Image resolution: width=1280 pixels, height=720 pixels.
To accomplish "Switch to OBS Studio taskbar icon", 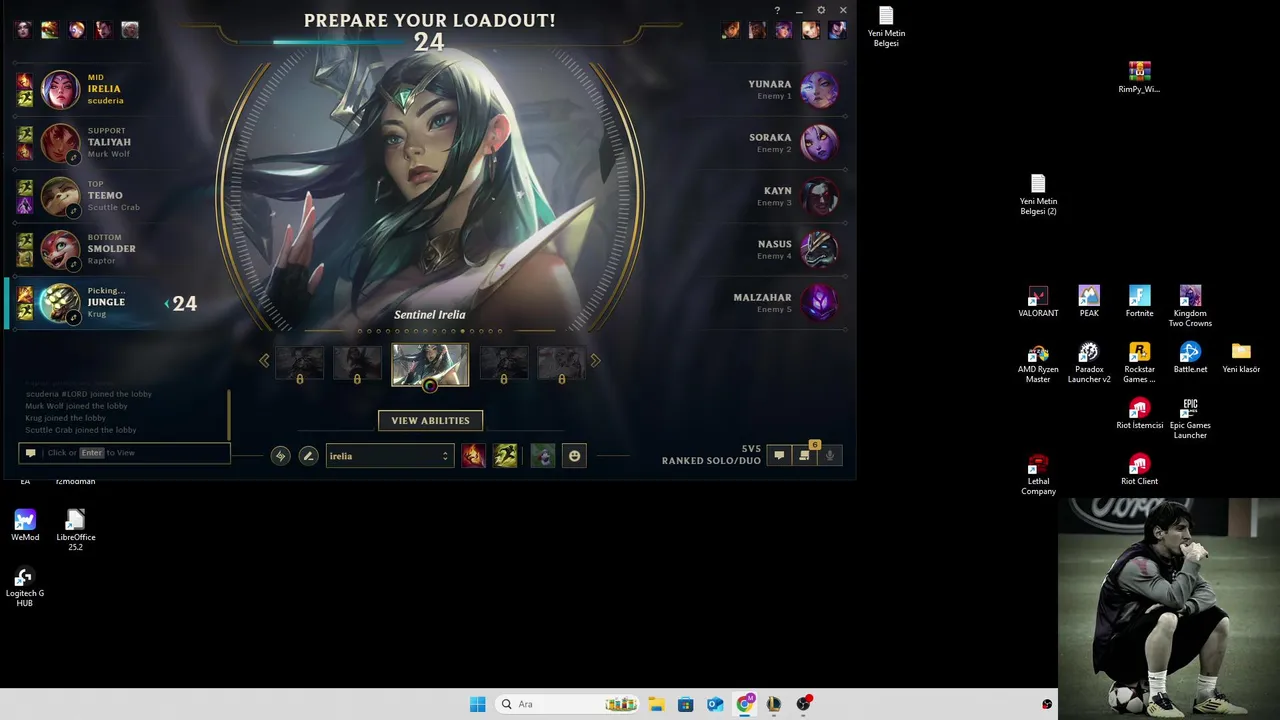I will (x=803, y=704).
